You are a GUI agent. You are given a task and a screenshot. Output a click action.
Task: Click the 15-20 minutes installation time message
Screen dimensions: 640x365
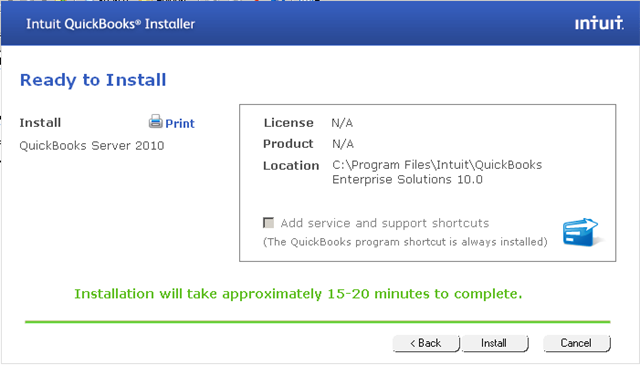(x=298, y=294)
